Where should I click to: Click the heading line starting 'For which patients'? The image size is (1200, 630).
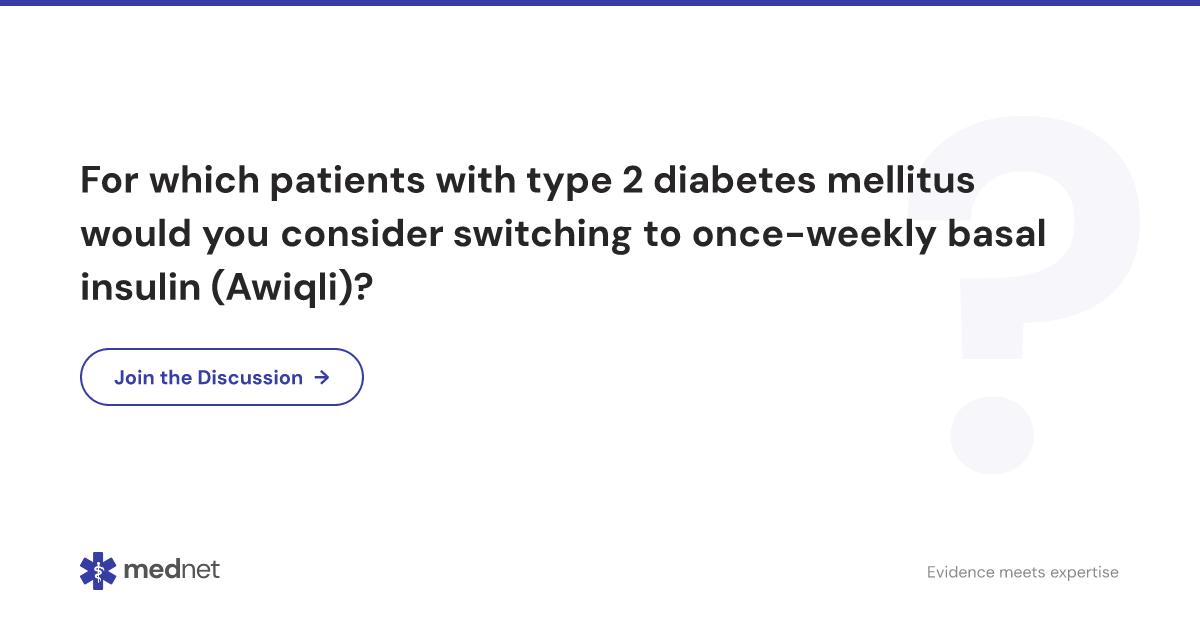pos(527,180)
